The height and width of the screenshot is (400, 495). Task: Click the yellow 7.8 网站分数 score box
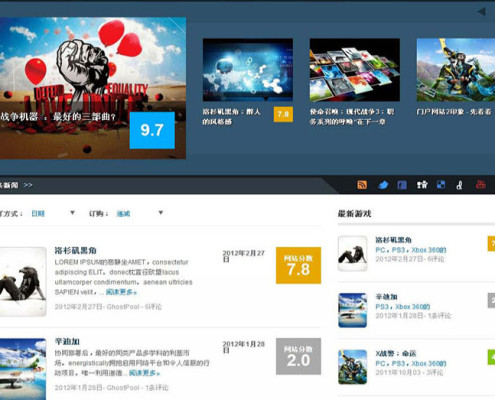(x=298, y=265)
